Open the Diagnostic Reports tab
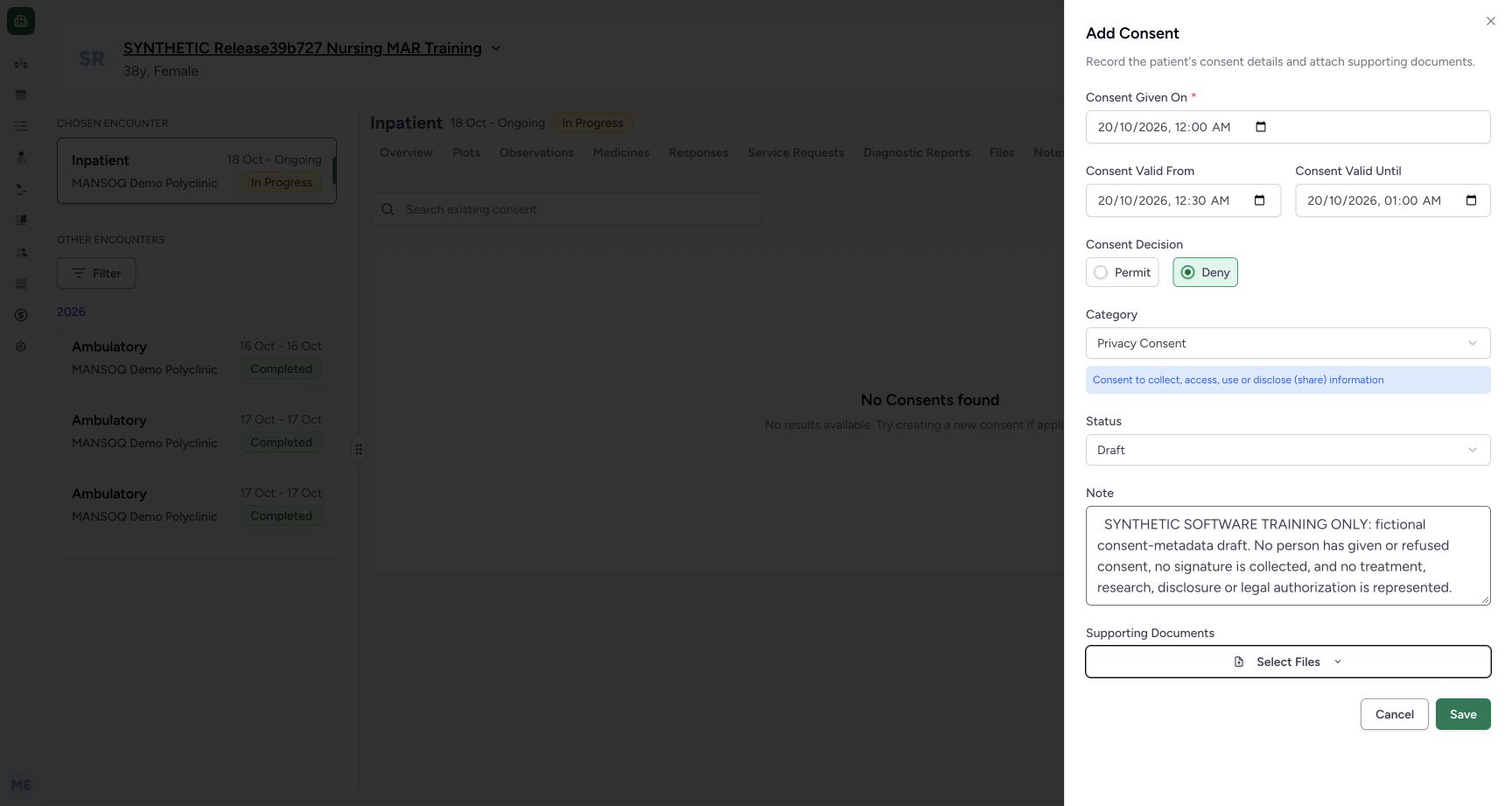This screenshot has width=1512, height=806. coord(916,152)
